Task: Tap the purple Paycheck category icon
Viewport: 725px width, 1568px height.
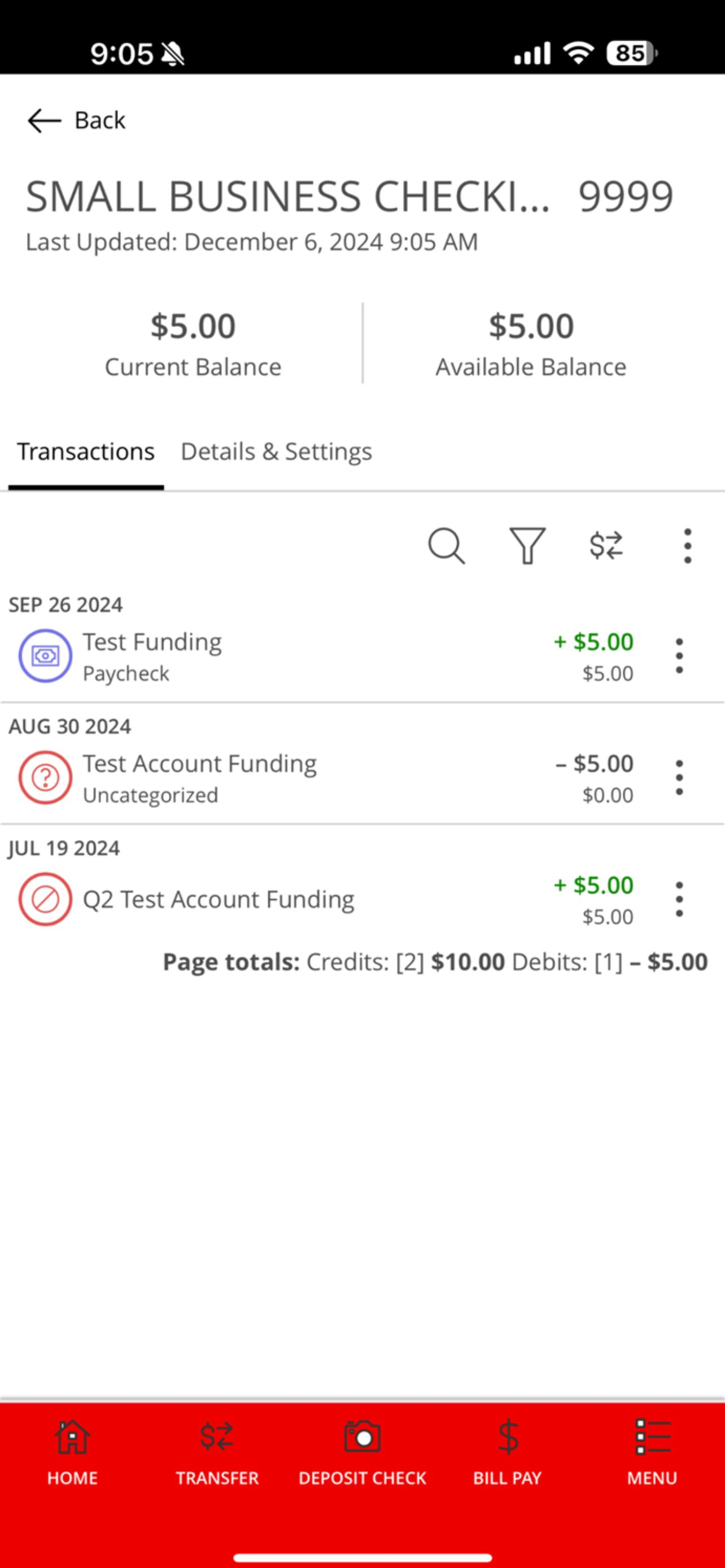Action: tap(45, 655)
